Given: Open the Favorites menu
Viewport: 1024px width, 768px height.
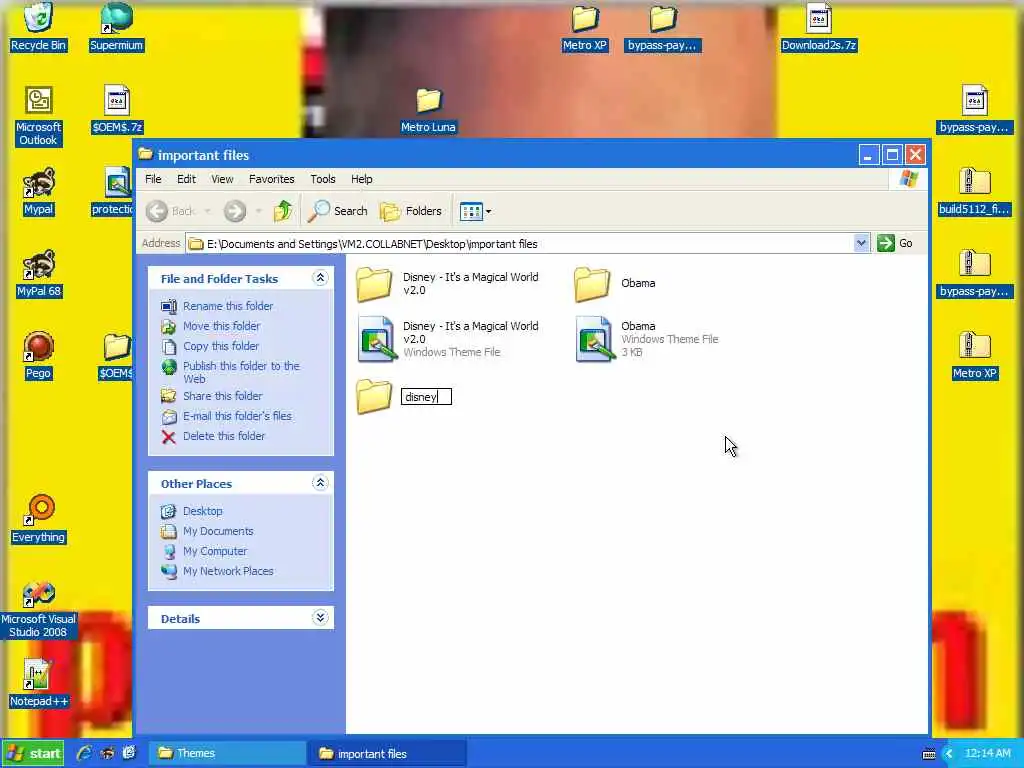Looking at the screenshot, I should (x=272, y=179).
